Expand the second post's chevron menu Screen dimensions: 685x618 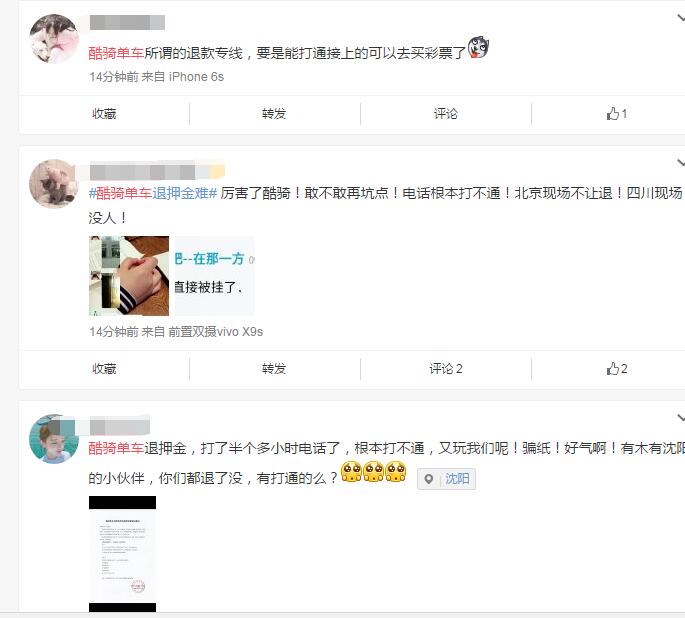[681, 163]
